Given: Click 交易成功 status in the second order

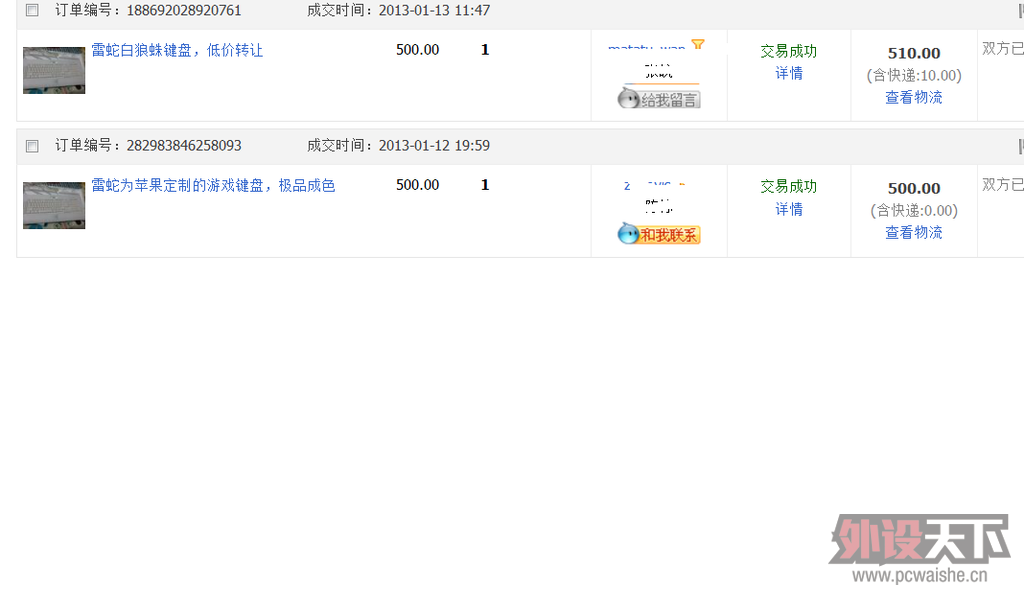Looking at the screenshot, I should (789, 186).
